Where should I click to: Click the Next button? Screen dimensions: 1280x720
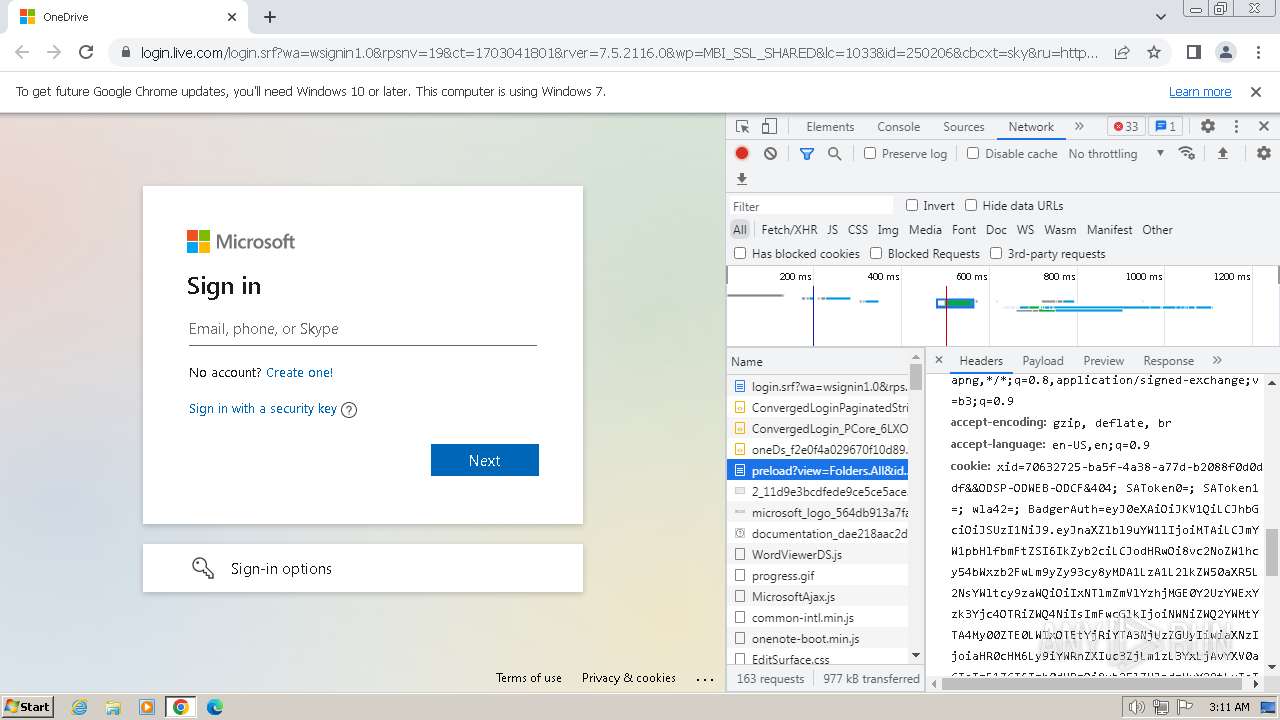point(484,460)
